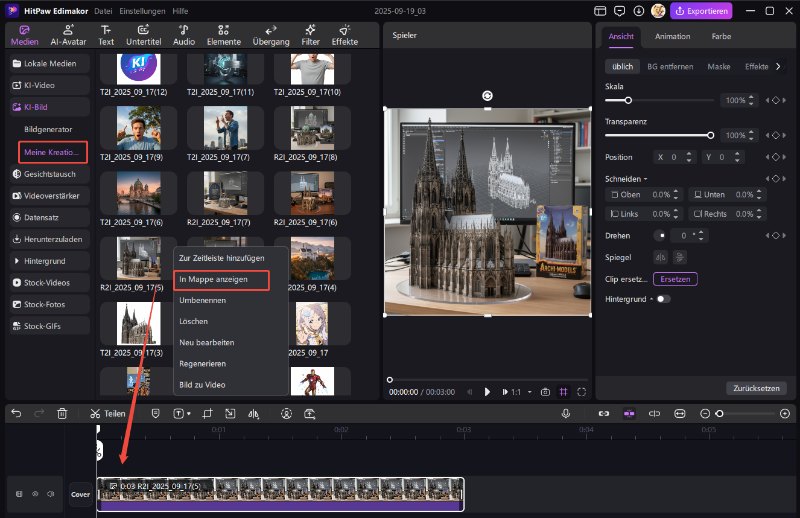Image resolution: width=800 pixels, height=518 pixels.
Task: Zoom in the timeline with plus icon
Action: (785, 413)
